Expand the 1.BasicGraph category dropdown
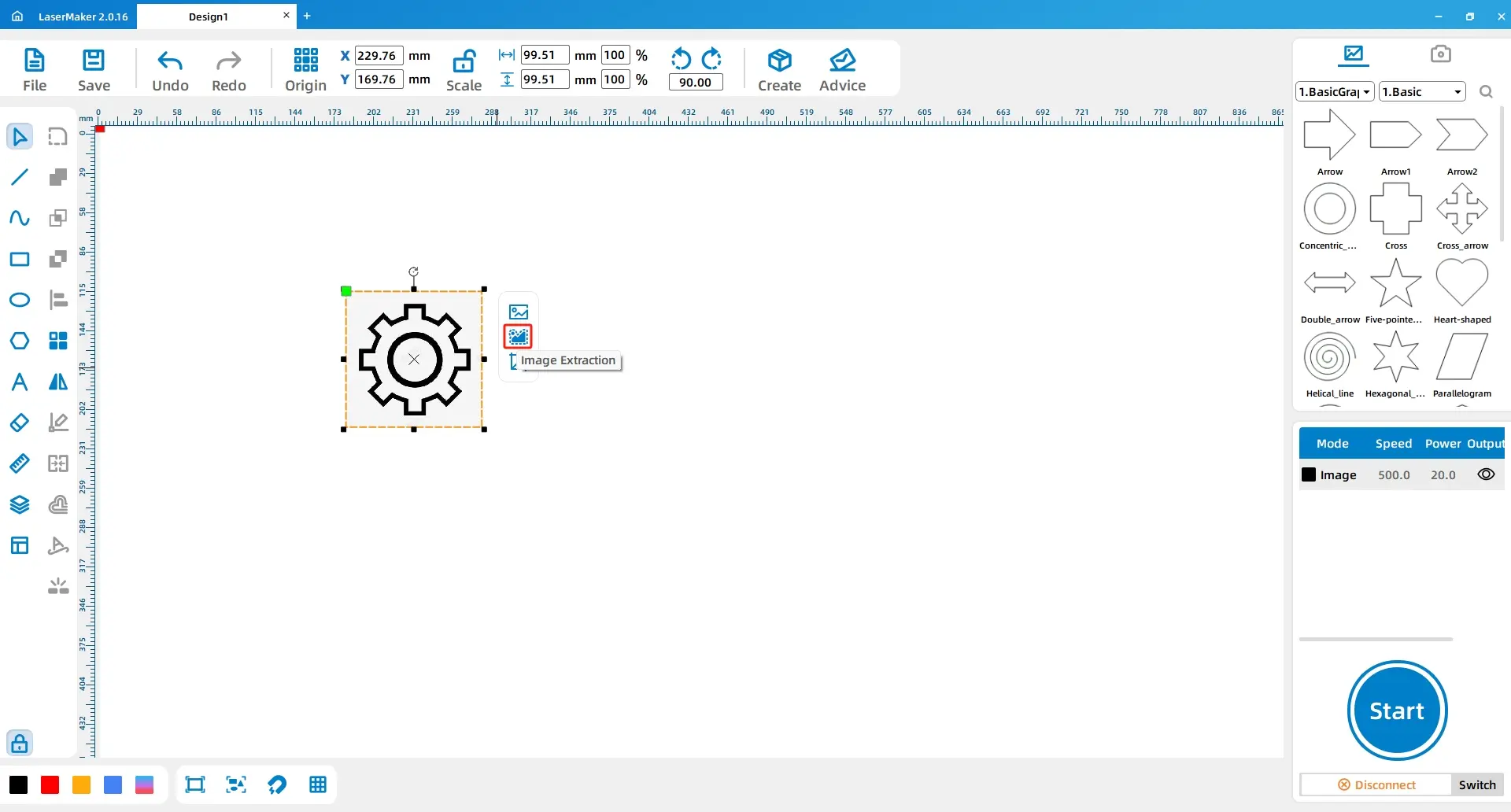The height and width of the screenshot is (812, 1511). click(1335, 92)
